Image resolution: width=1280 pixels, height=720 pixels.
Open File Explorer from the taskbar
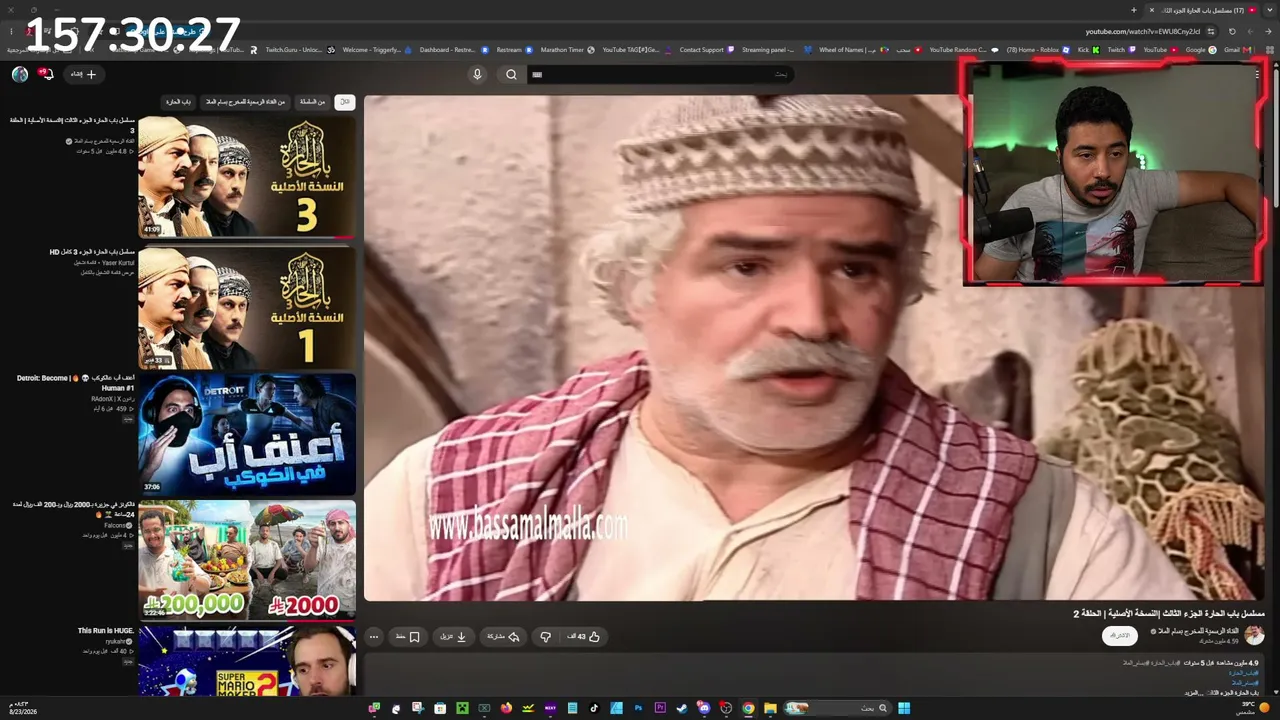(x=770, y=708)
